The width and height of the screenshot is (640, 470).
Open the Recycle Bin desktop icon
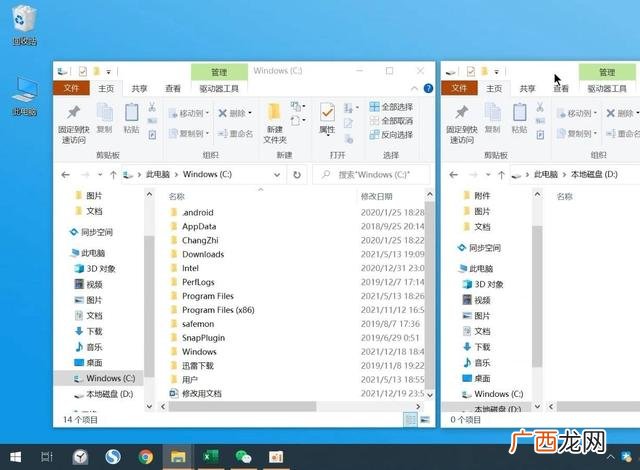coord(24,24)
